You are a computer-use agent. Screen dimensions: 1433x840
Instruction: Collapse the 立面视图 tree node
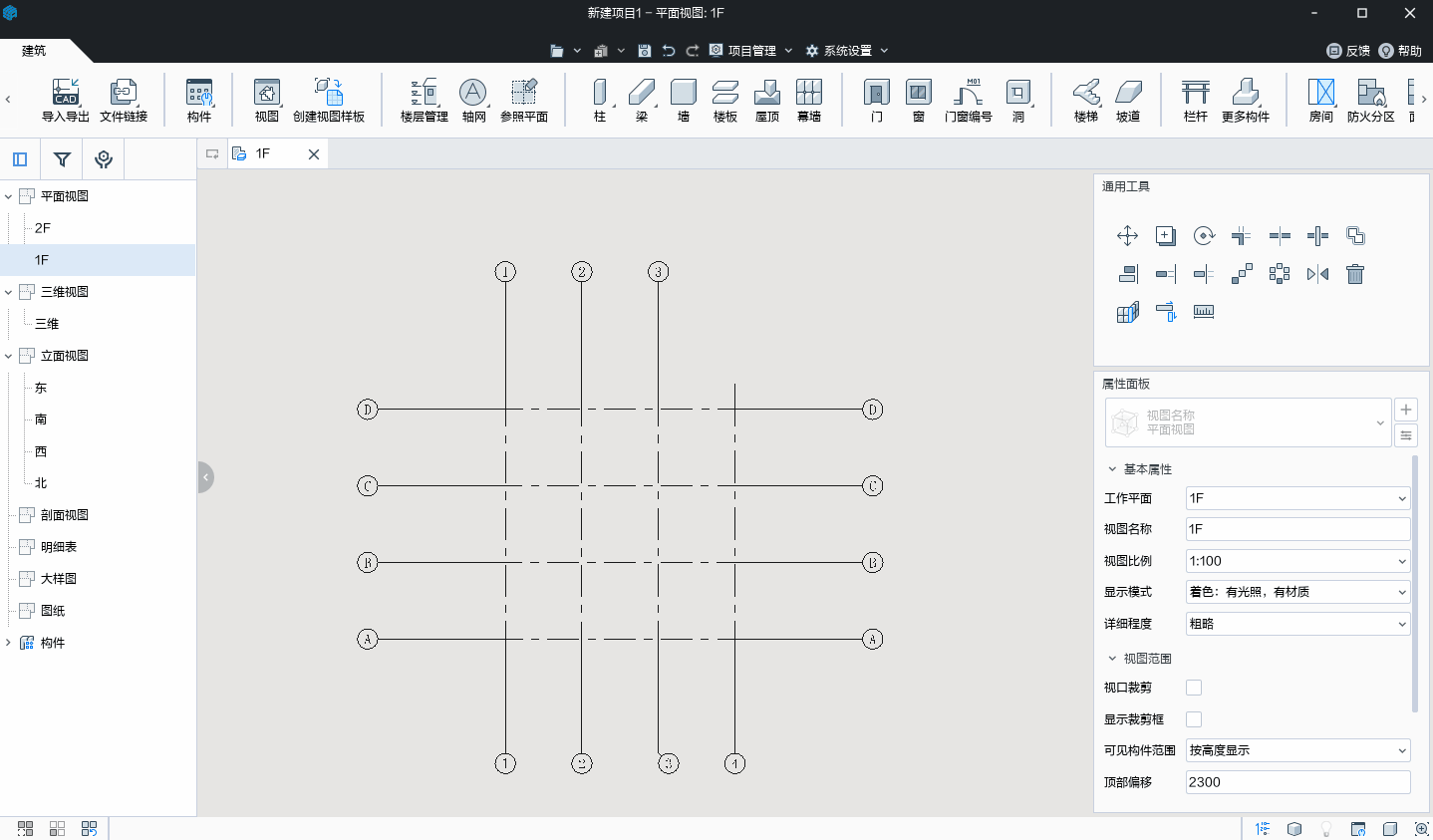tap(8, 356)
